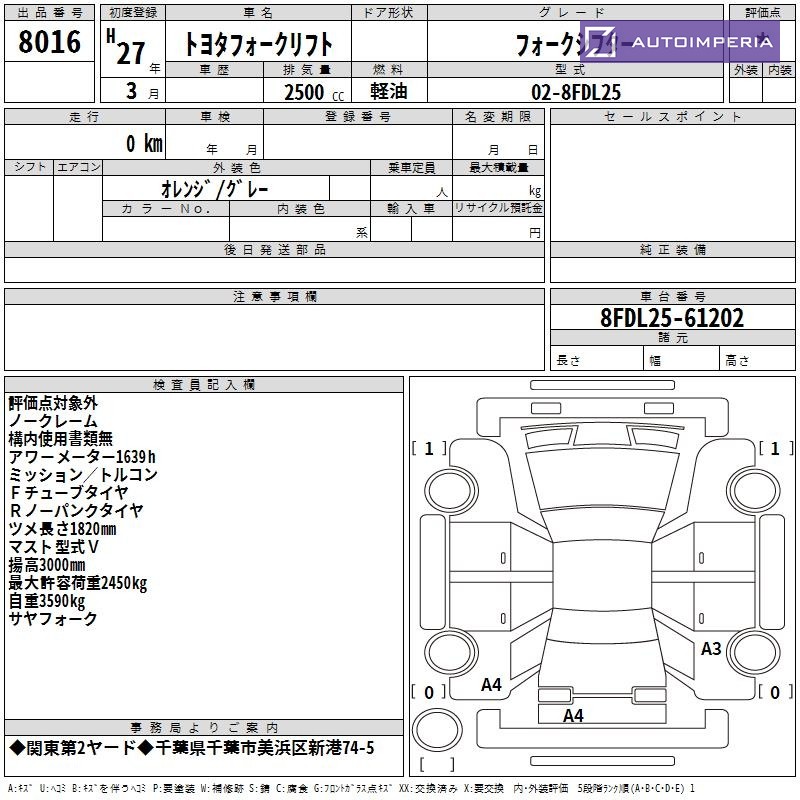Select the displacement value 2500 cc
The width and height of the screenshot is (800, 800).
[313, 92]
